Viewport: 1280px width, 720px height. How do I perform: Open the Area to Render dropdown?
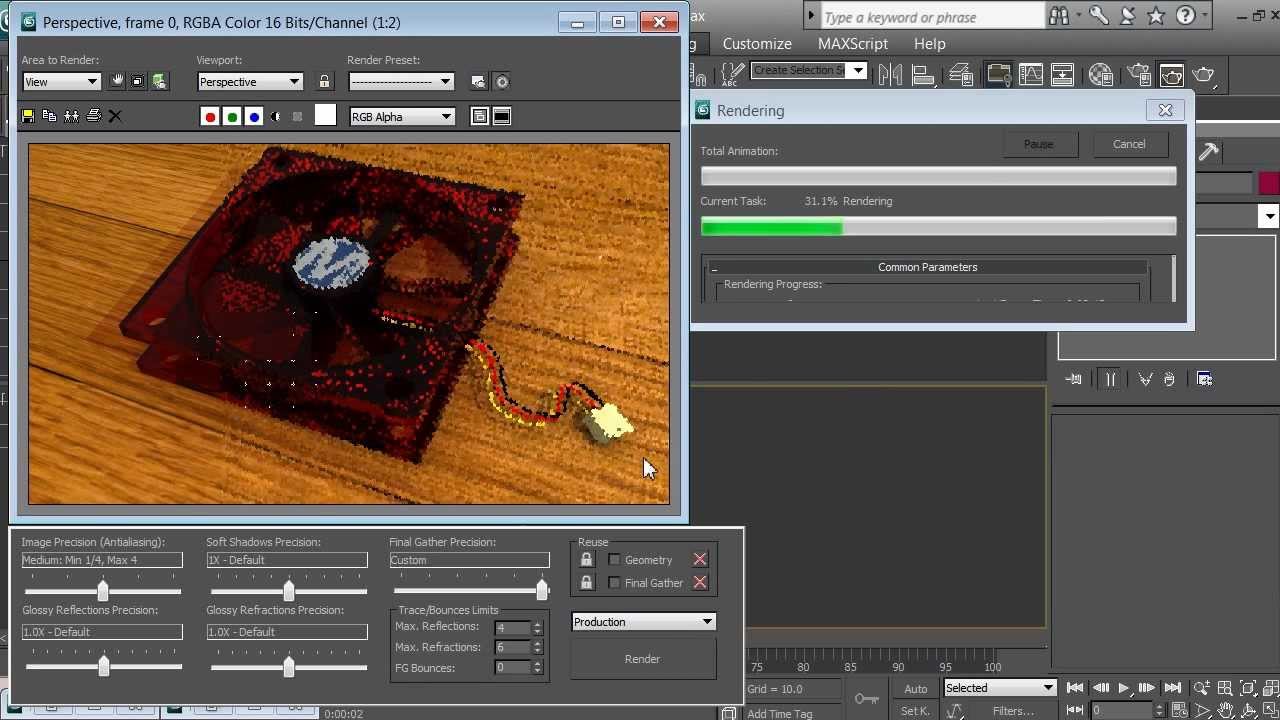(x=61, y=82)
